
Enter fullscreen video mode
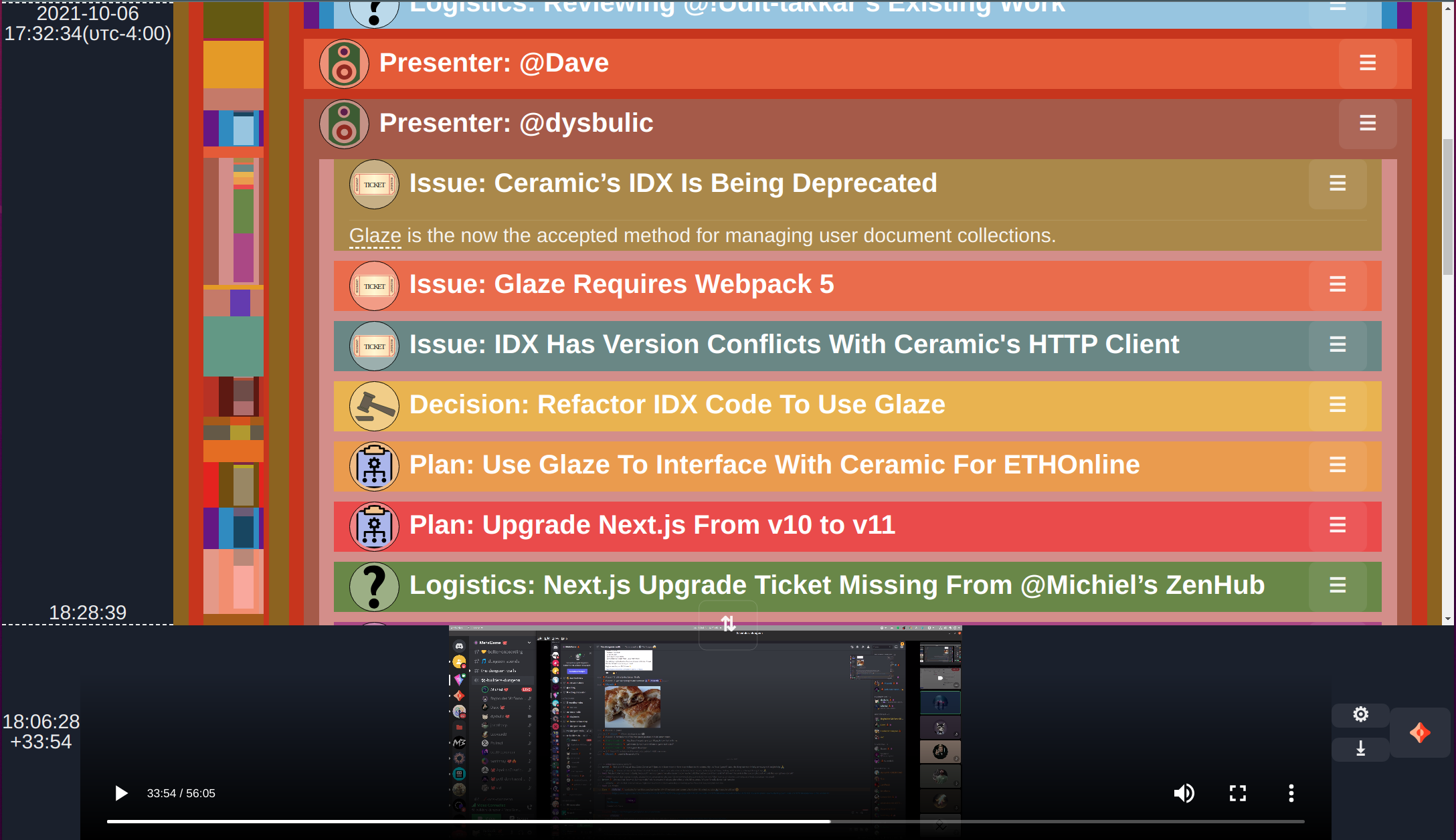point(1238,793)
